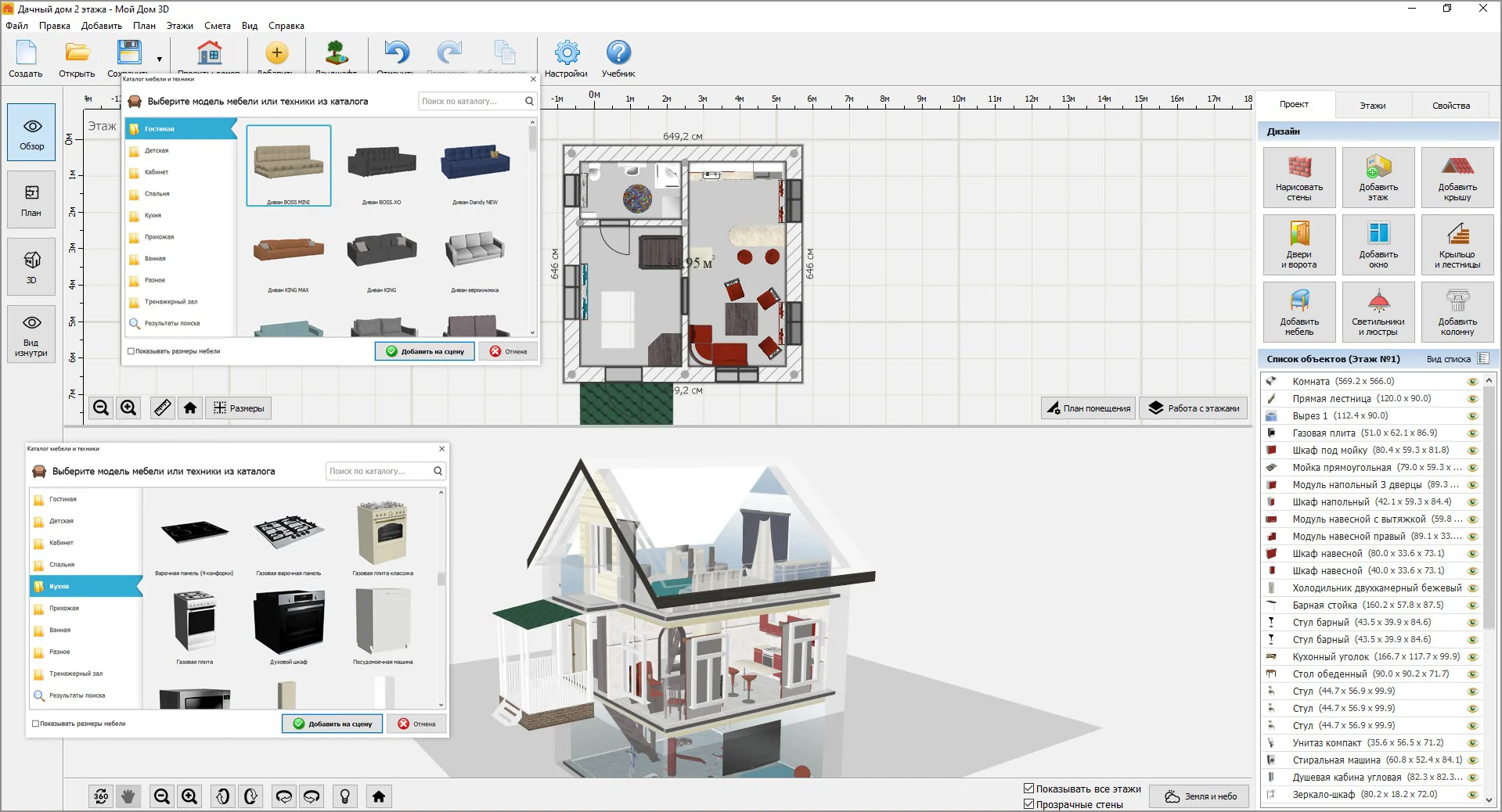Open Тренажерный зал in lower catalog

click(86, 674)
